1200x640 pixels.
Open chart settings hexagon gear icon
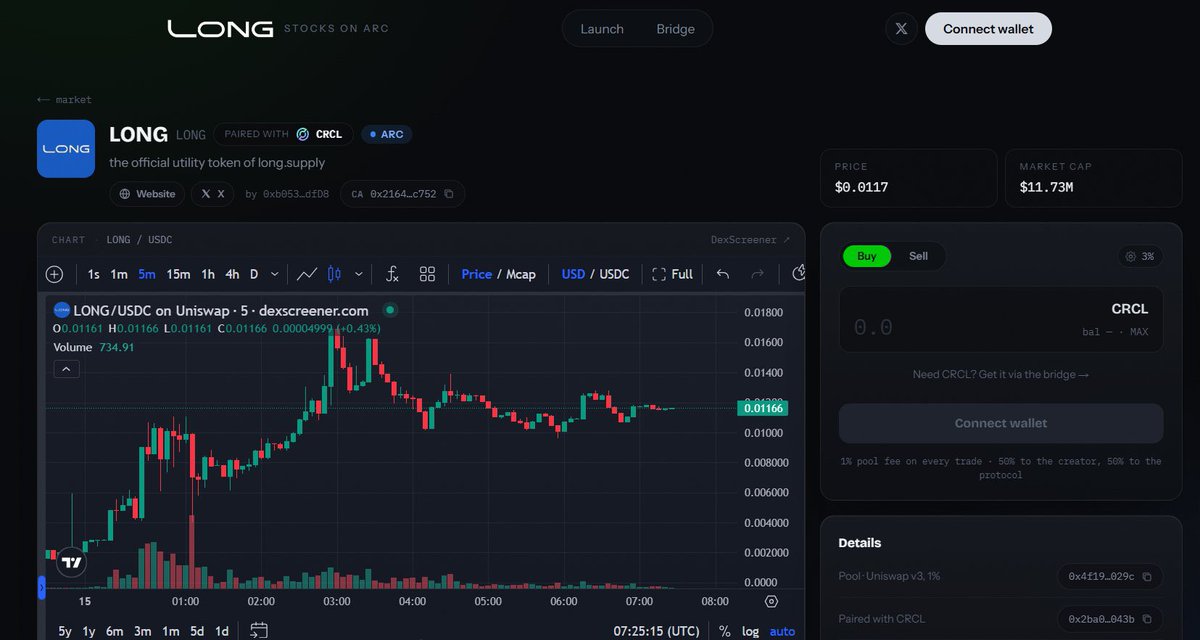point(771,601)
